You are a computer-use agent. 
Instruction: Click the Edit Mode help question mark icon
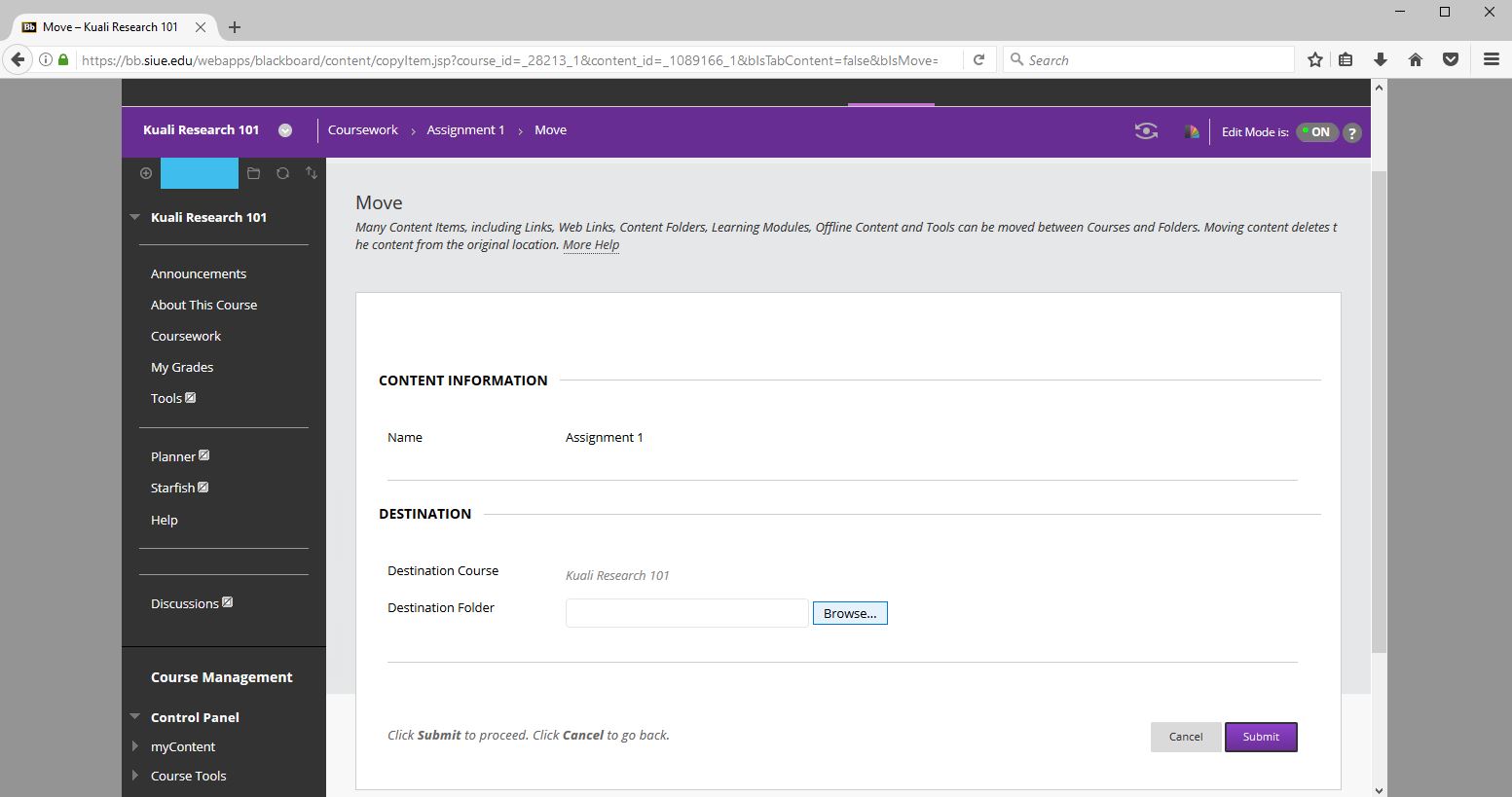coord(1352,133)
